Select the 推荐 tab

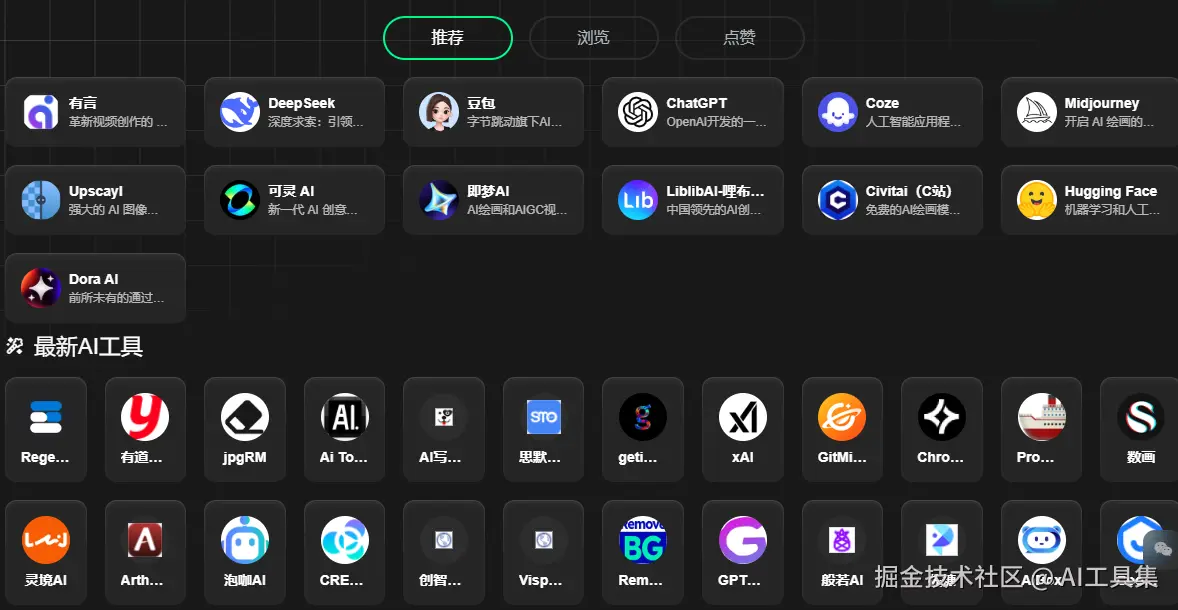tap(448, 38)
